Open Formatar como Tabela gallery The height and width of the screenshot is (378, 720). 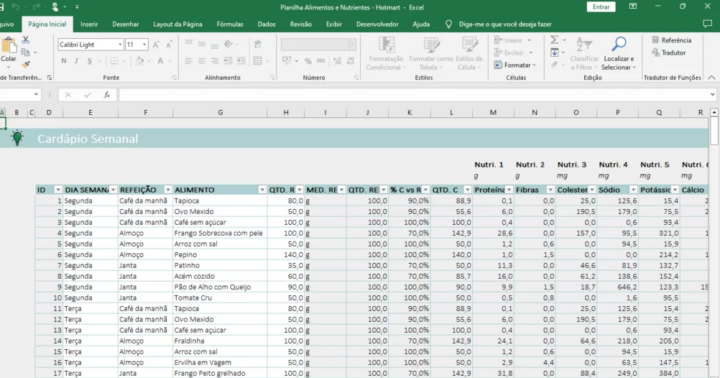(431, 54)
